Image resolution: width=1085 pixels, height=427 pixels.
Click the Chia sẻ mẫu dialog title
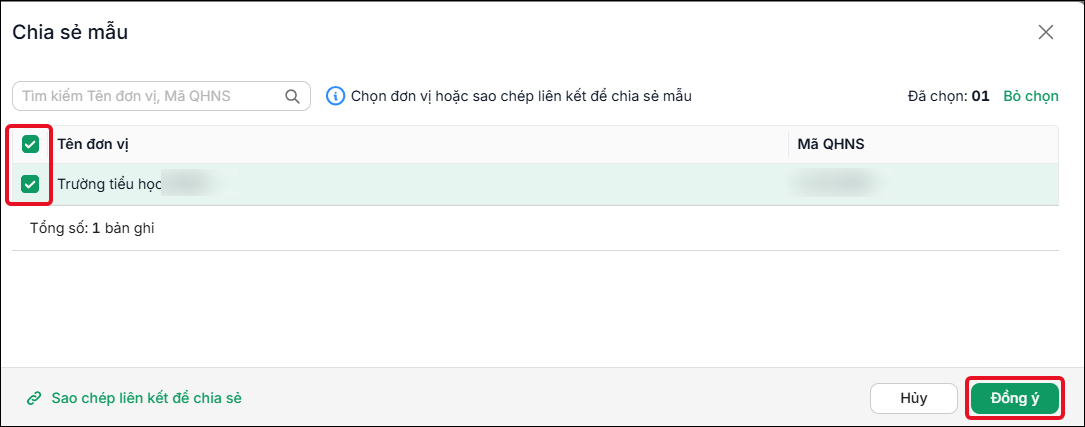coord(70,32)
